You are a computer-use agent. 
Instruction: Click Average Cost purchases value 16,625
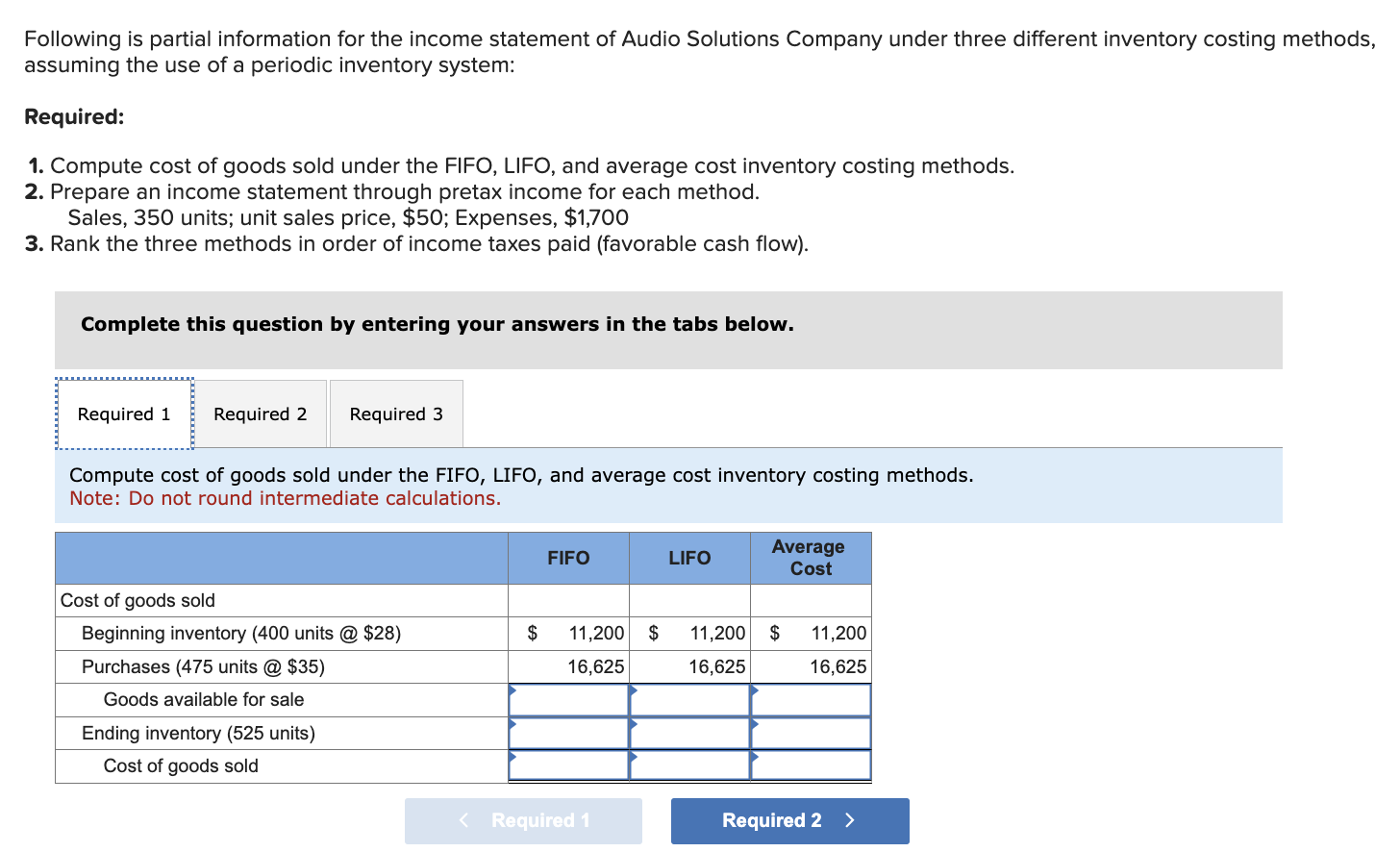click(x=837, y=666)
